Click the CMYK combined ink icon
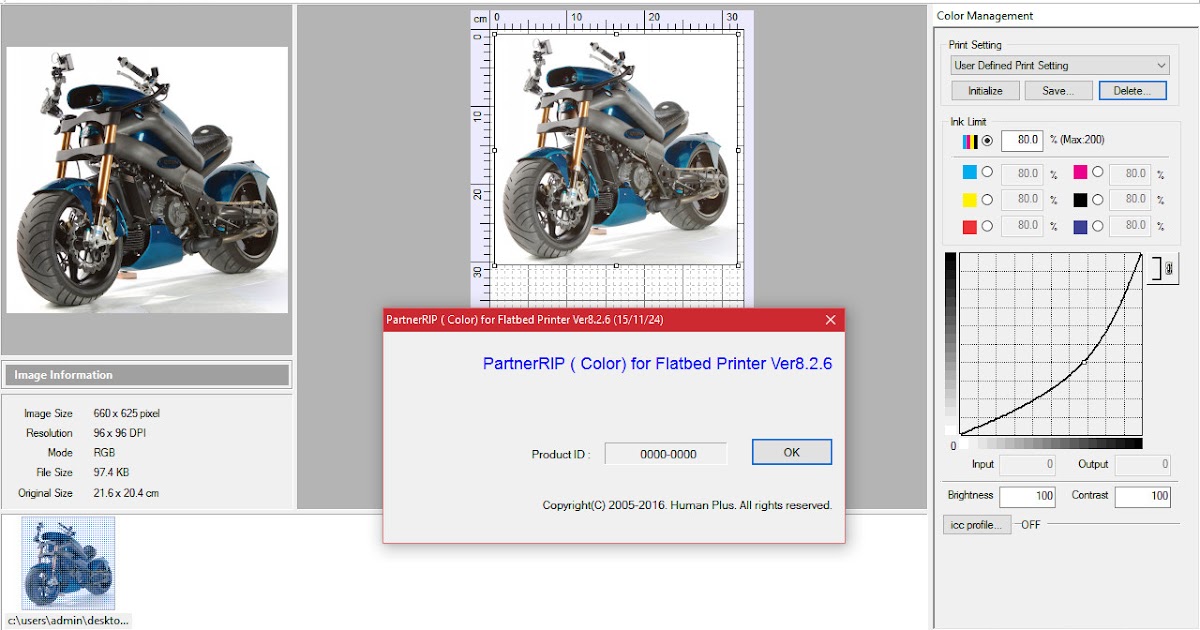The image size is (1200, 630). pos(970,140)
